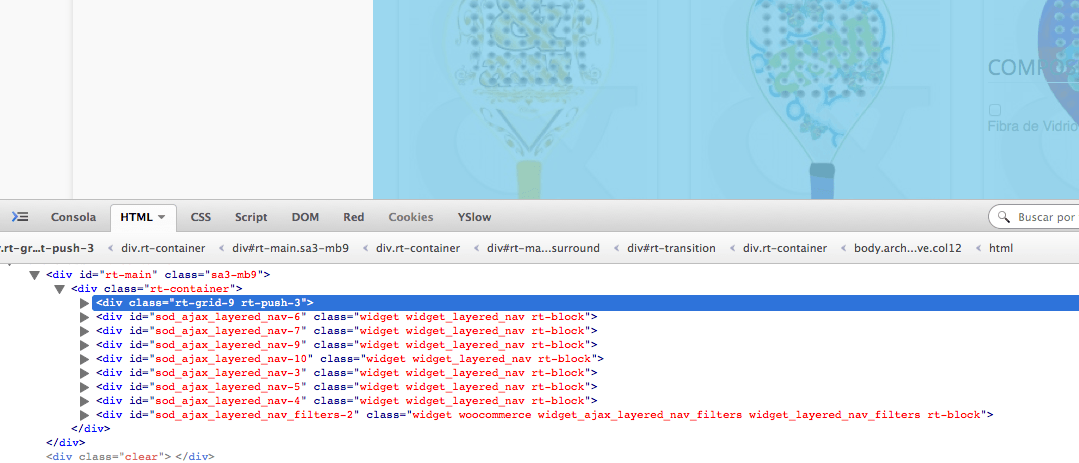Expand the sod_ajax_layered_nav_filters-2 node
Image resolution: width=1079 pixels, height=463 pixels.
pyautogui.click(x=85, y=415)
